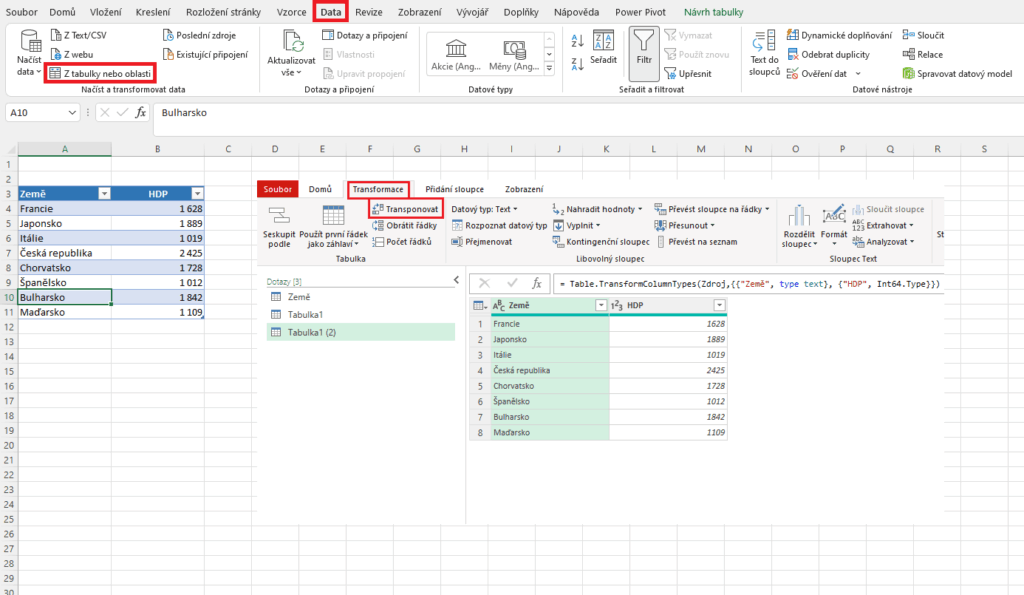Image resolution: width=1024 pixels, height=595 pixels.
Task: Collapse the Dotazy queries pane
Action: coord(456,281)
